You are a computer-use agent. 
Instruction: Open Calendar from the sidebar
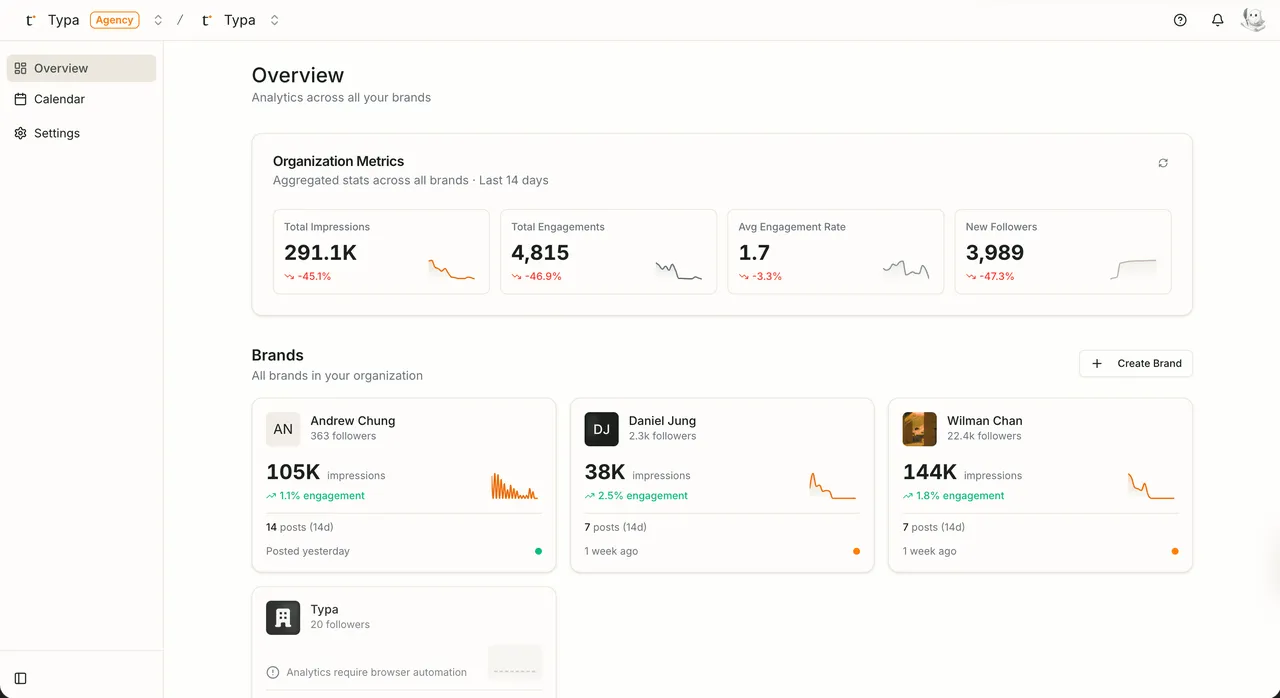pyautogui.click(x=82, y=99)
